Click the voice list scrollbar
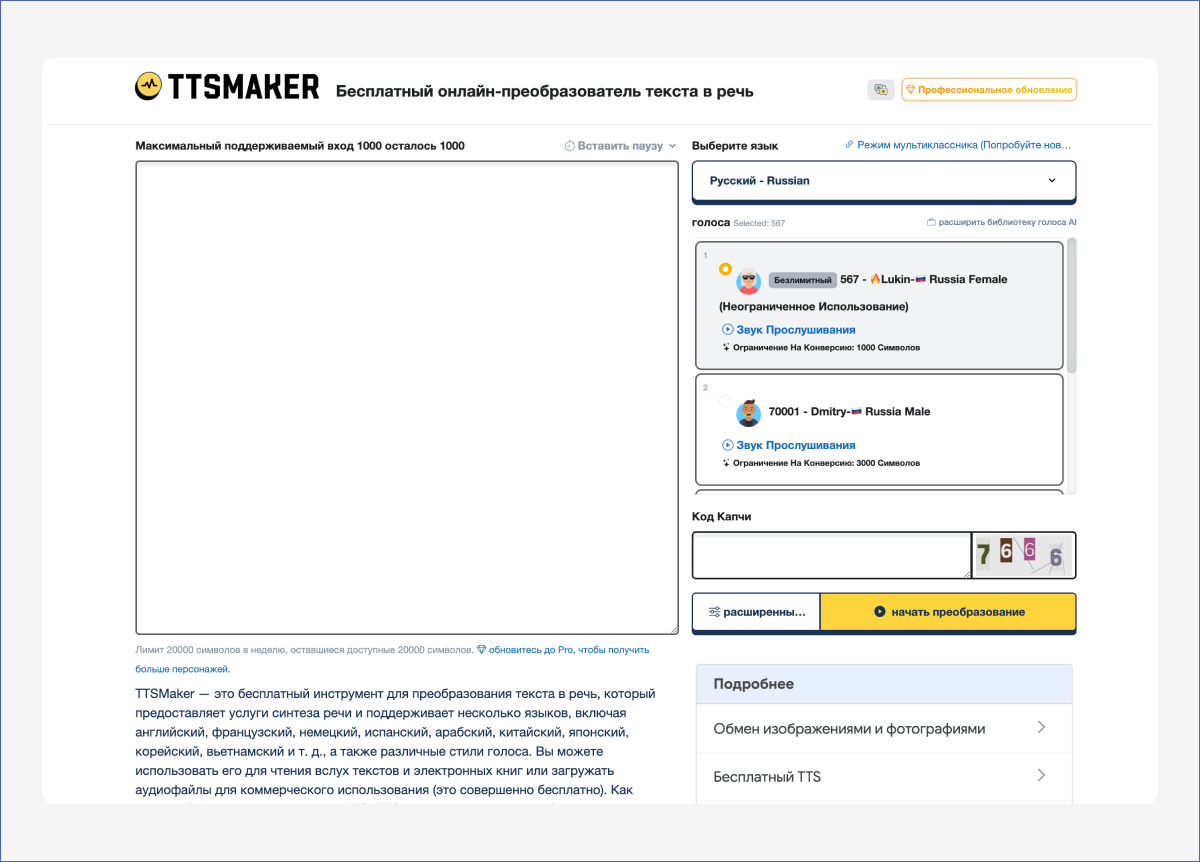Viewport: 1200px width, 862px height. 1072,305
